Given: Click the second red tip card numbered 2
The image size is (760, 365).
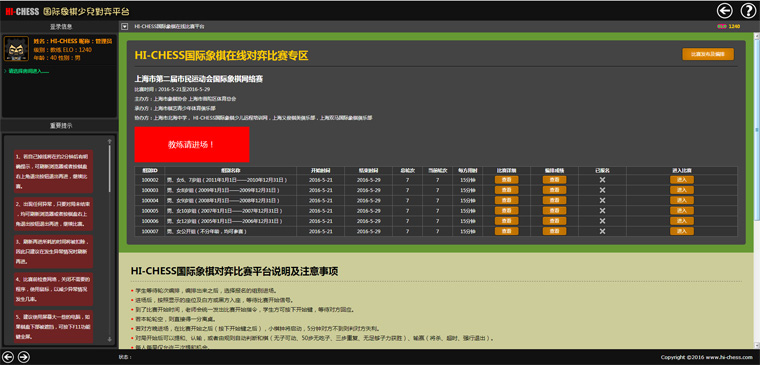Looking at the screenshot, I should pyautogui.click(x=53, y=214).
